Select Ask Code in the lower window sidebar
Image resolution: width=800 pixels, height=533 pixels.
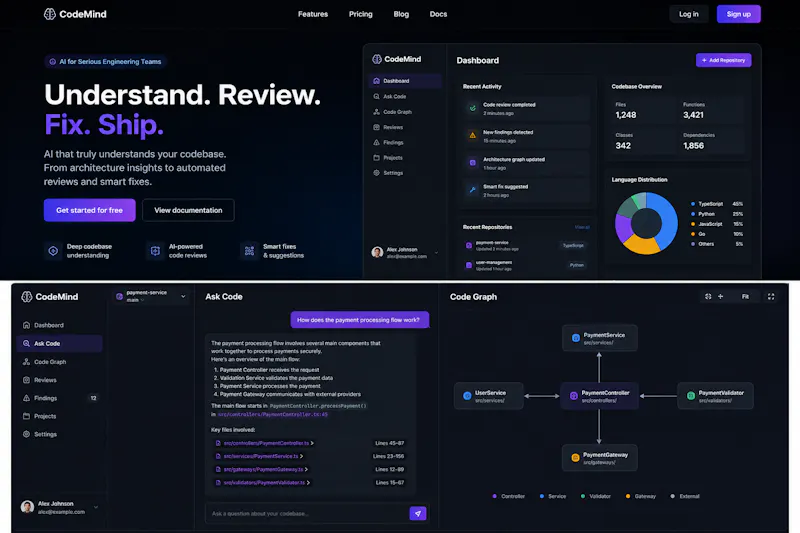point(59,343)
